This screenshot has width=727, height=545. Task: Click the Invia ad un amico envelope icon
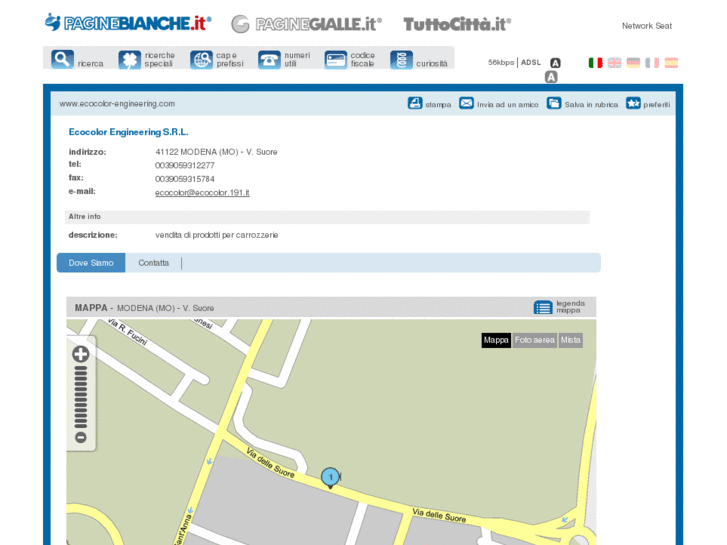coord(466,103)
